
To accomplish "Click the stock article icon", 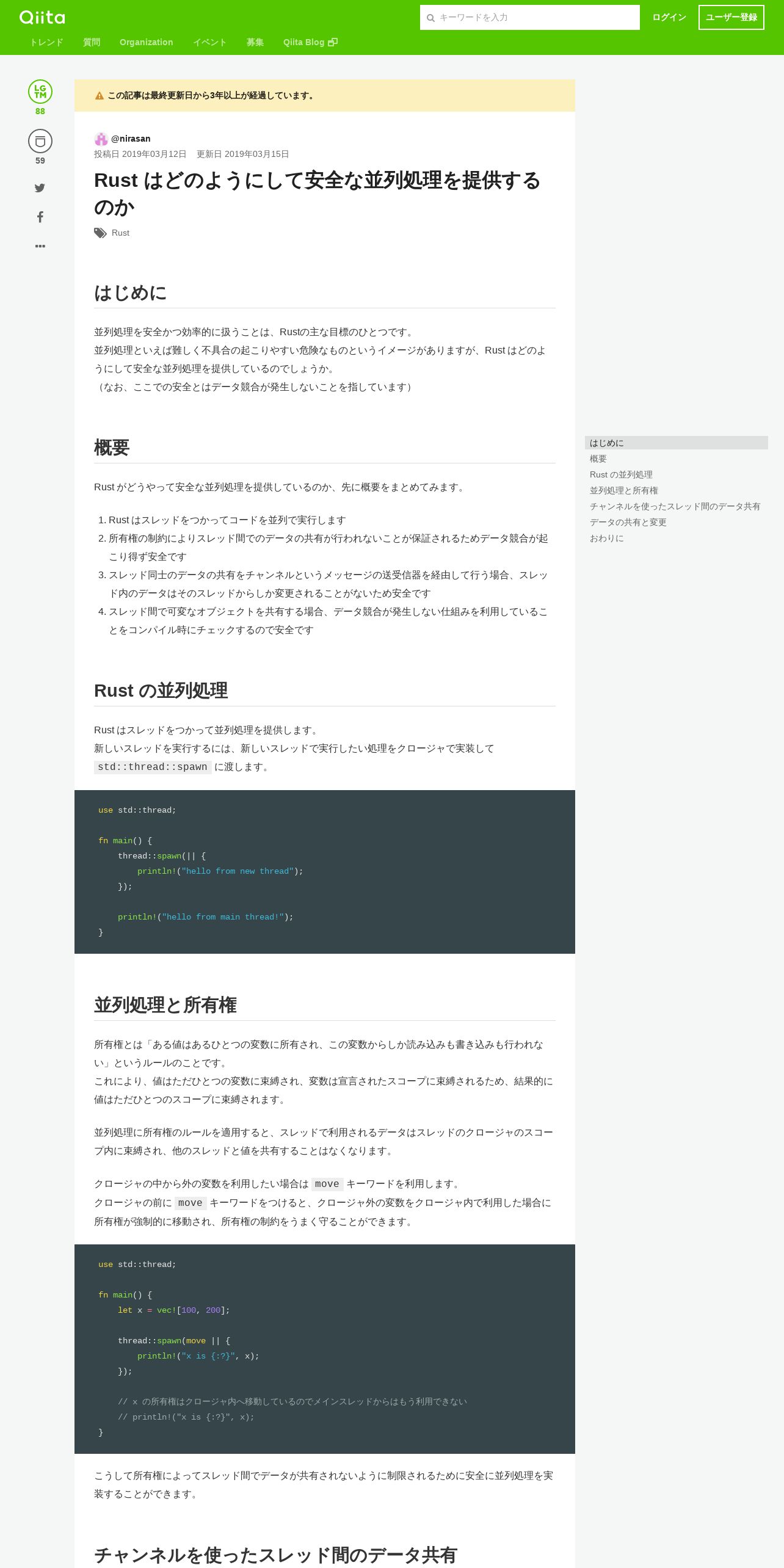I will coord(40,141).
